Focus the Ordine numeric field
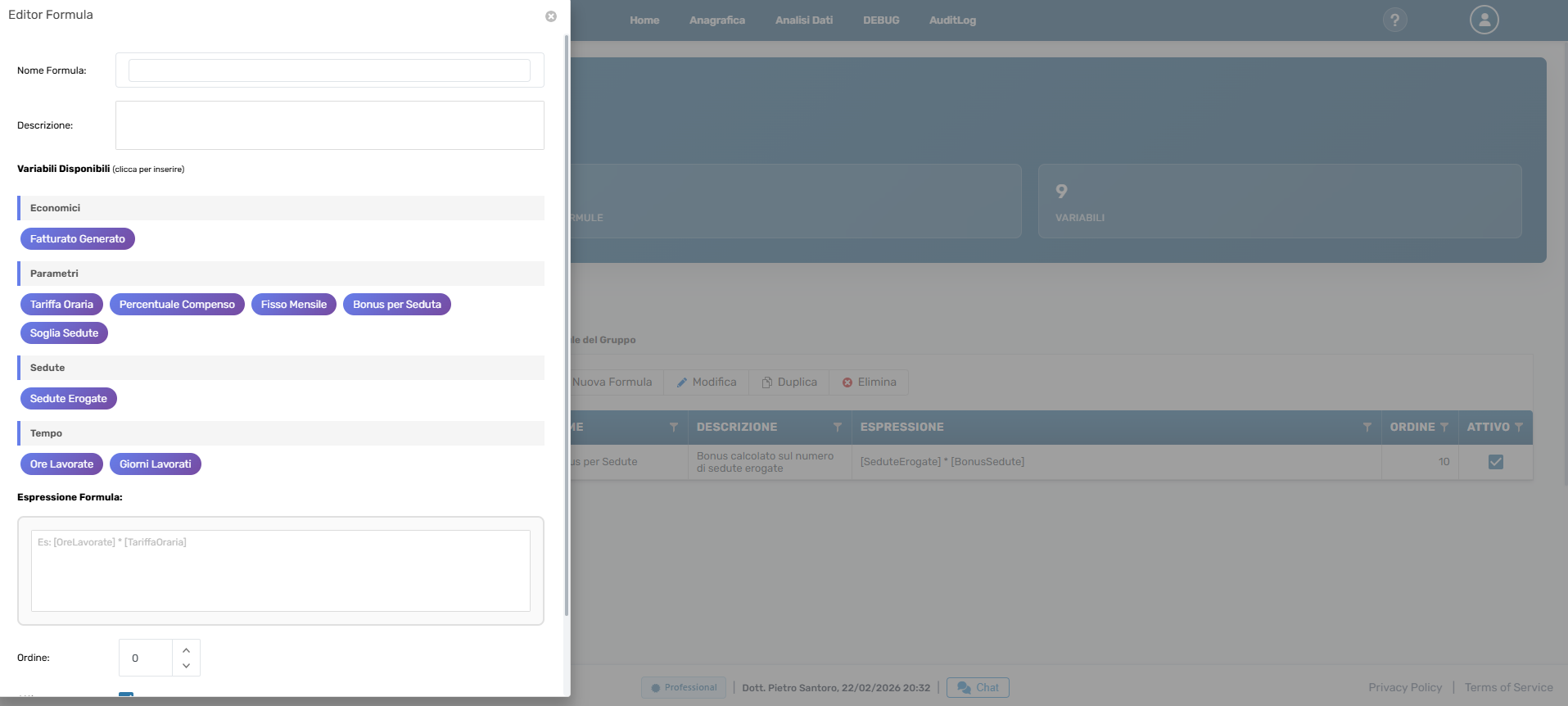 146,658
